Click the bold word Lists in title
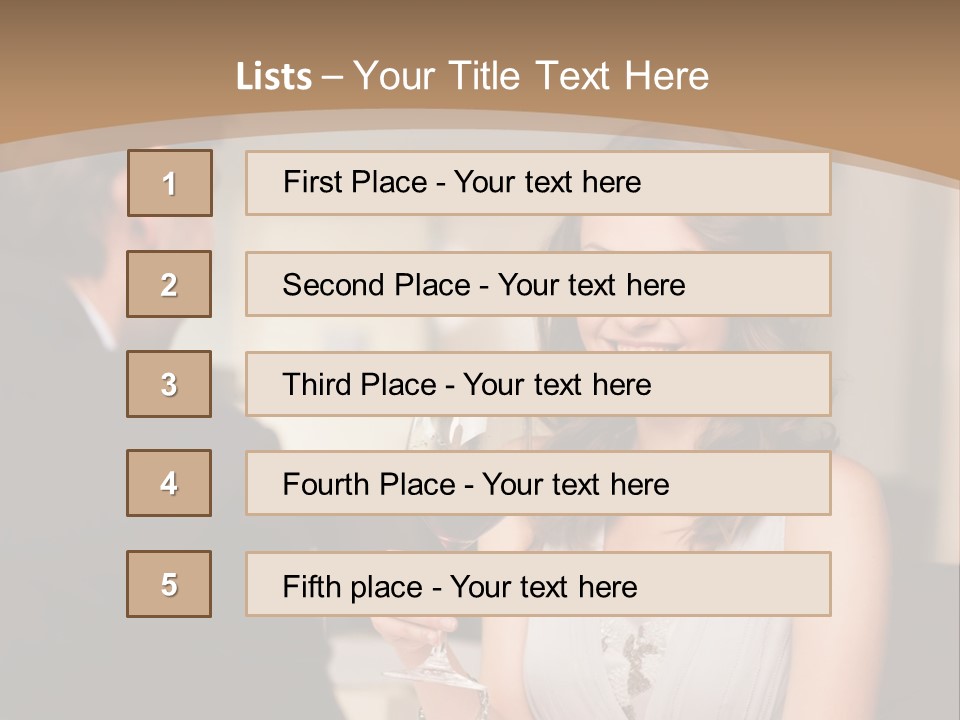The height and width of the screenshot is (720, 960). click(273, 77)
